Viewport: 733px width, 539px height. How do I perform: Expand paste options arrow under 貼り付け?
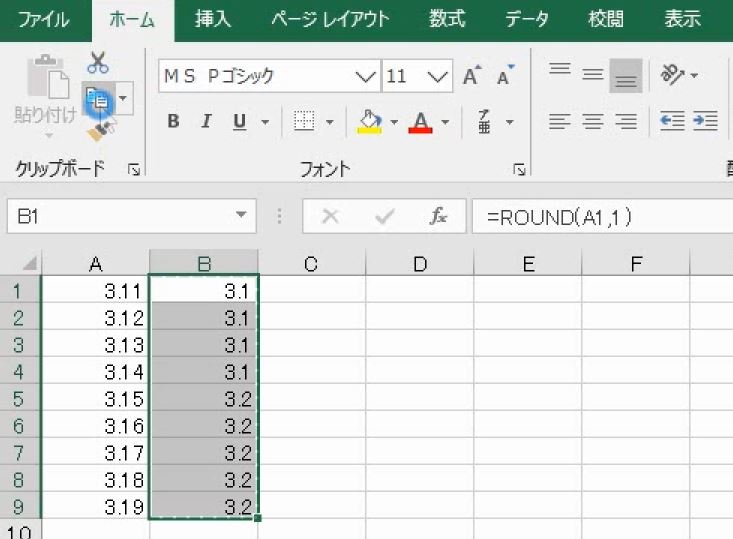pos(48,136)
